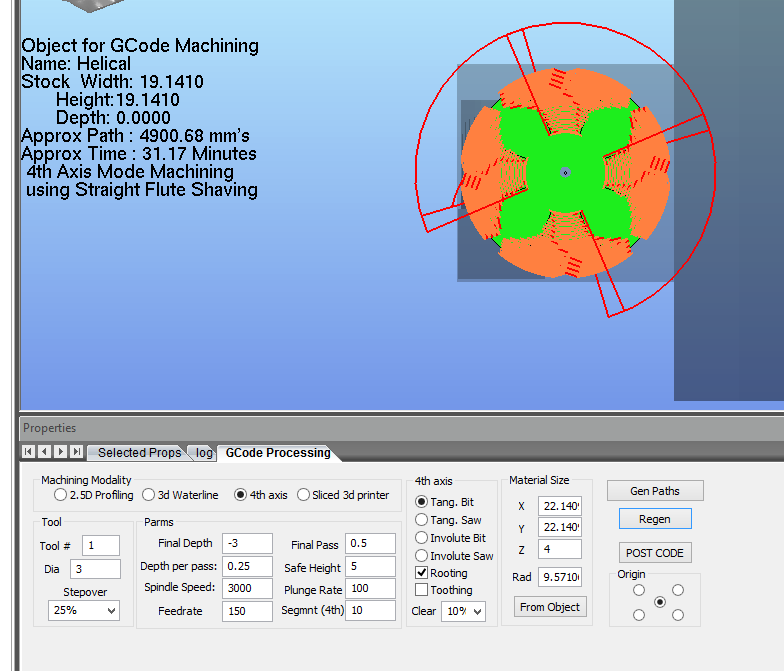Click the Final Pass field
Viewport: 784px width, 671px height.
click(x=370, y=544)
